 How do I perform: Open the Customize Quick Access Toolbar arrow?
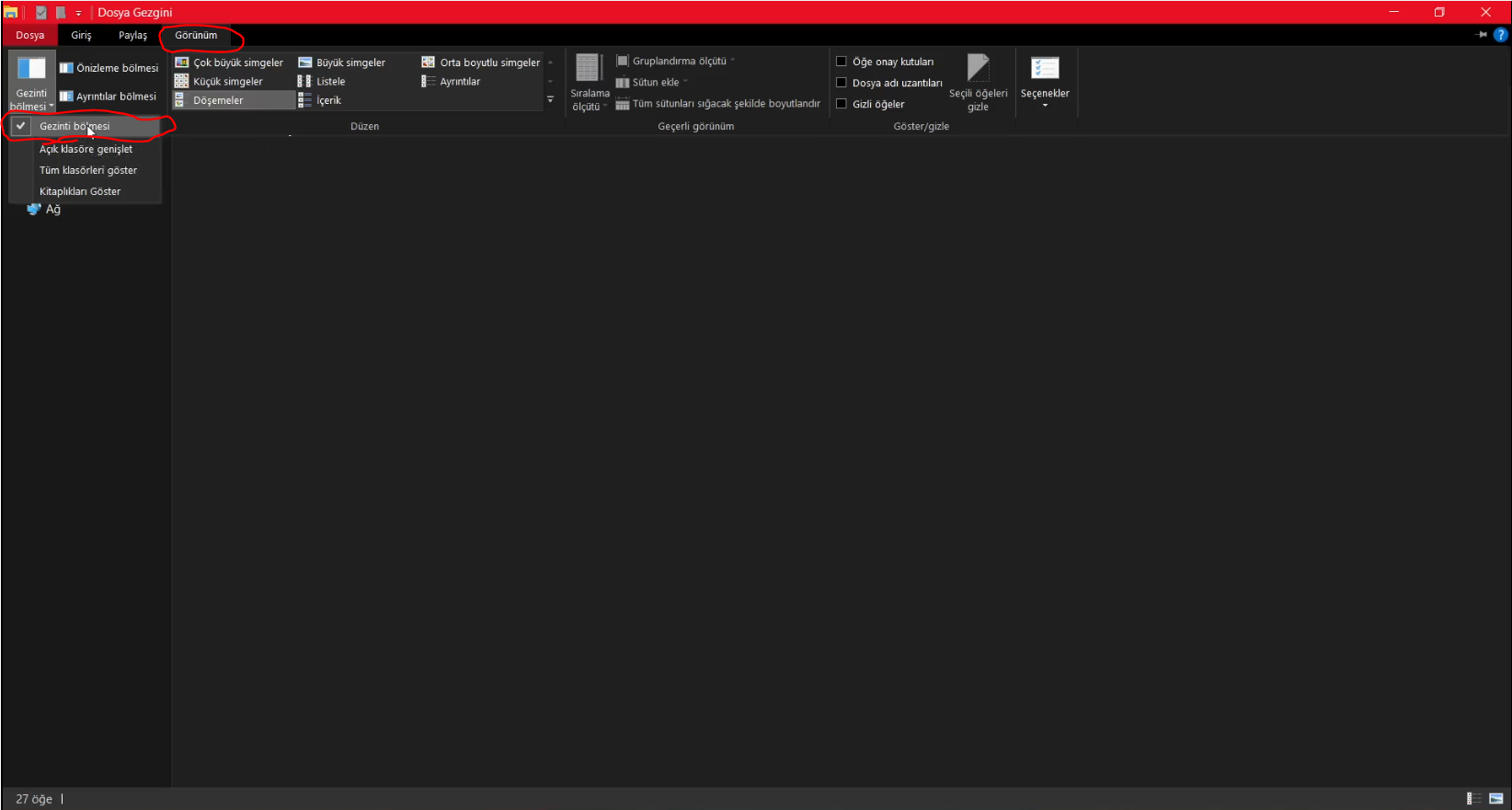[x=78, y=13]
